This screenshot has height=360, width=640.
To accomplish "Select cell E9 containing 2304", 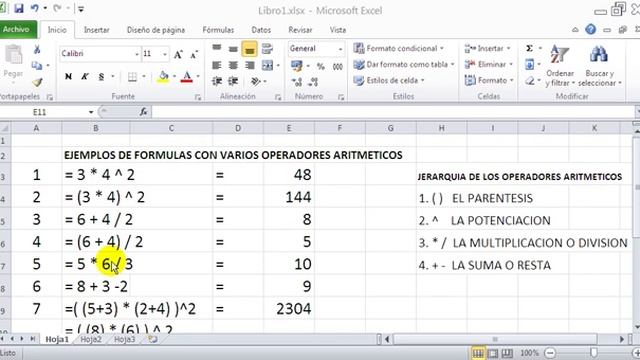I will (x=289, y=309).
